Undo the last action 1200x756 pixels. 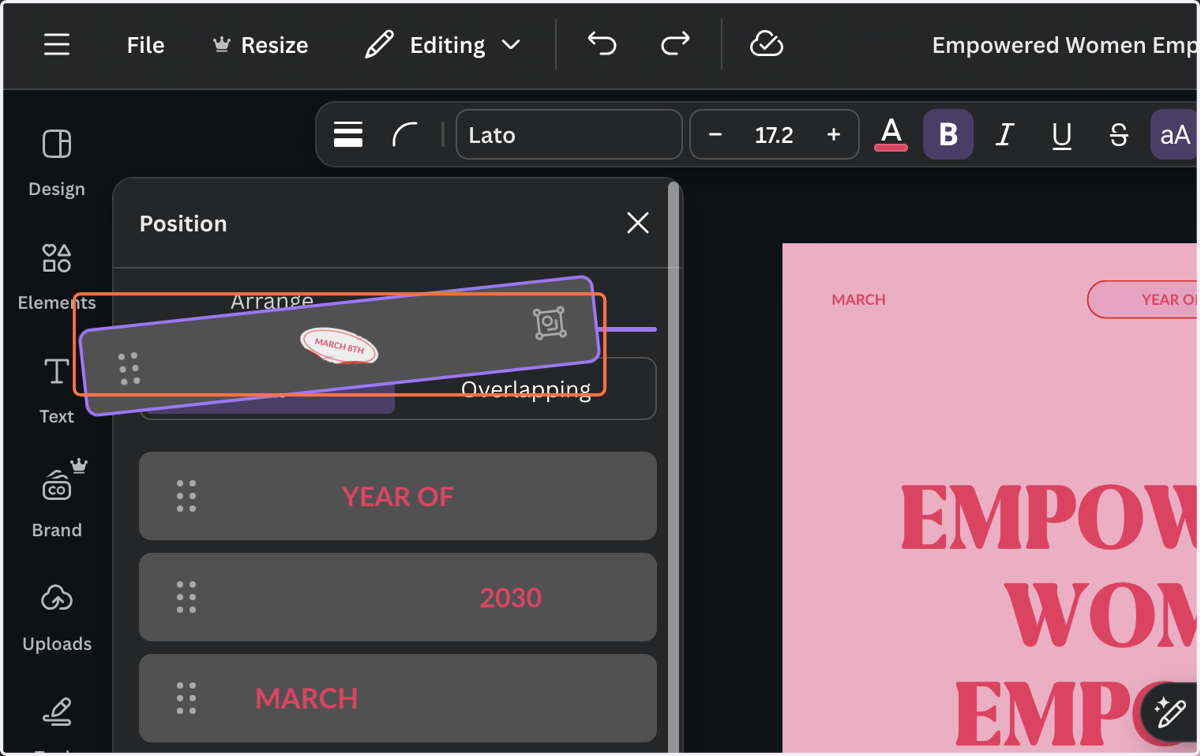pos(602,44)
